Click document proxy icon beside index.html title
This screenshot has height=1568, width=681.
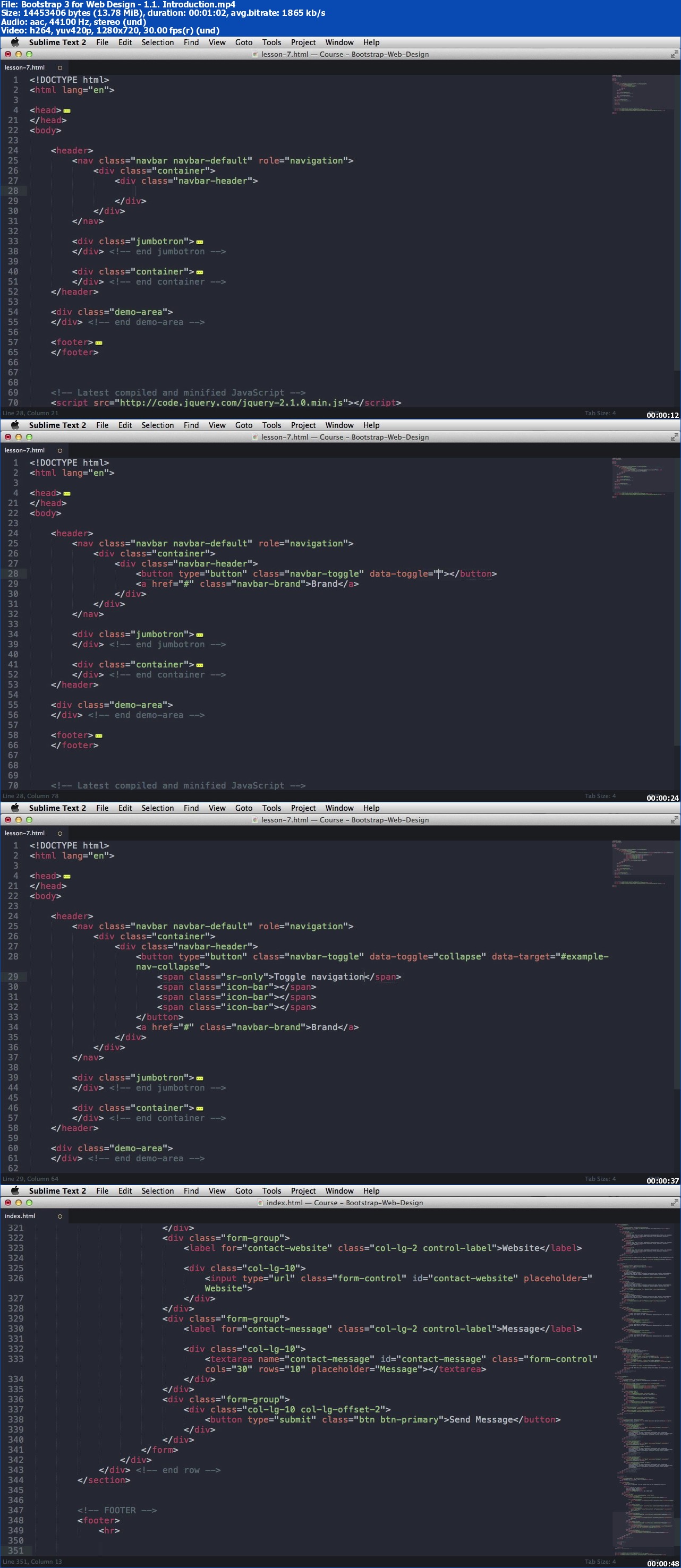point(261,1203)
